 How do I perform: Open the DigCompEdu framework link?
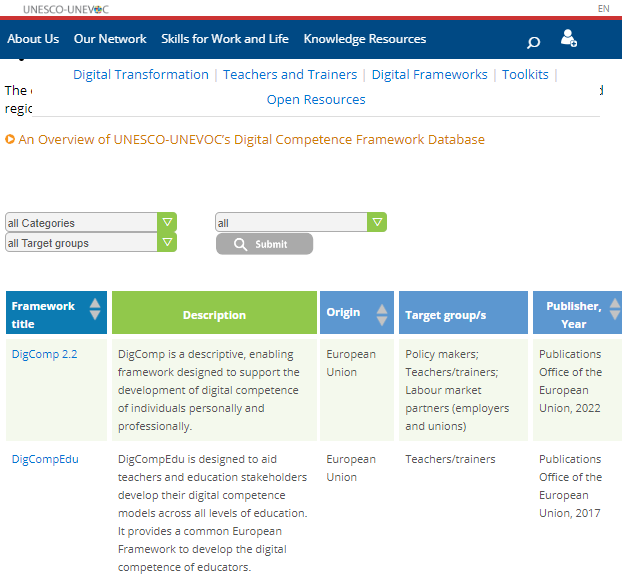pyautogui.click(x=45, y=459)
